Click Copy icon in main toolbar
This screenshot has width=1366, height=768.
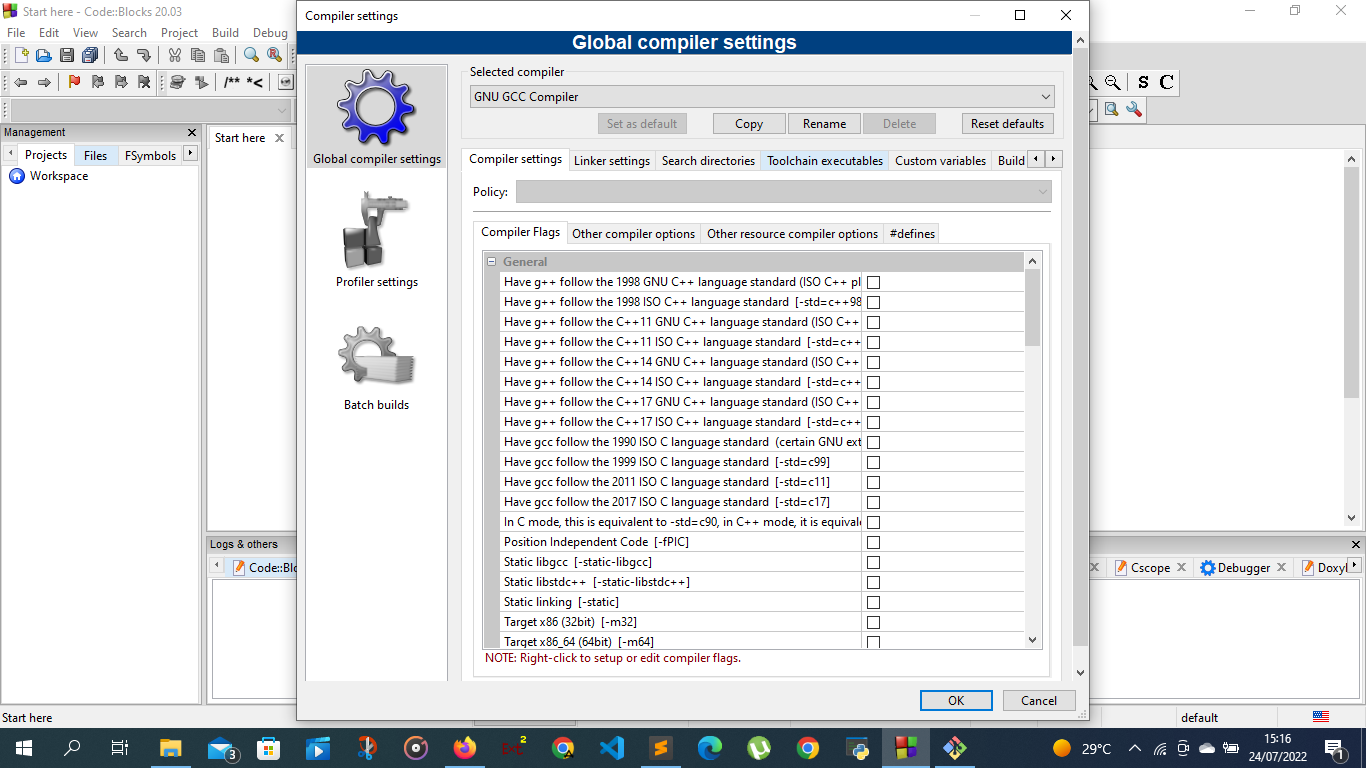pos(197,55)
